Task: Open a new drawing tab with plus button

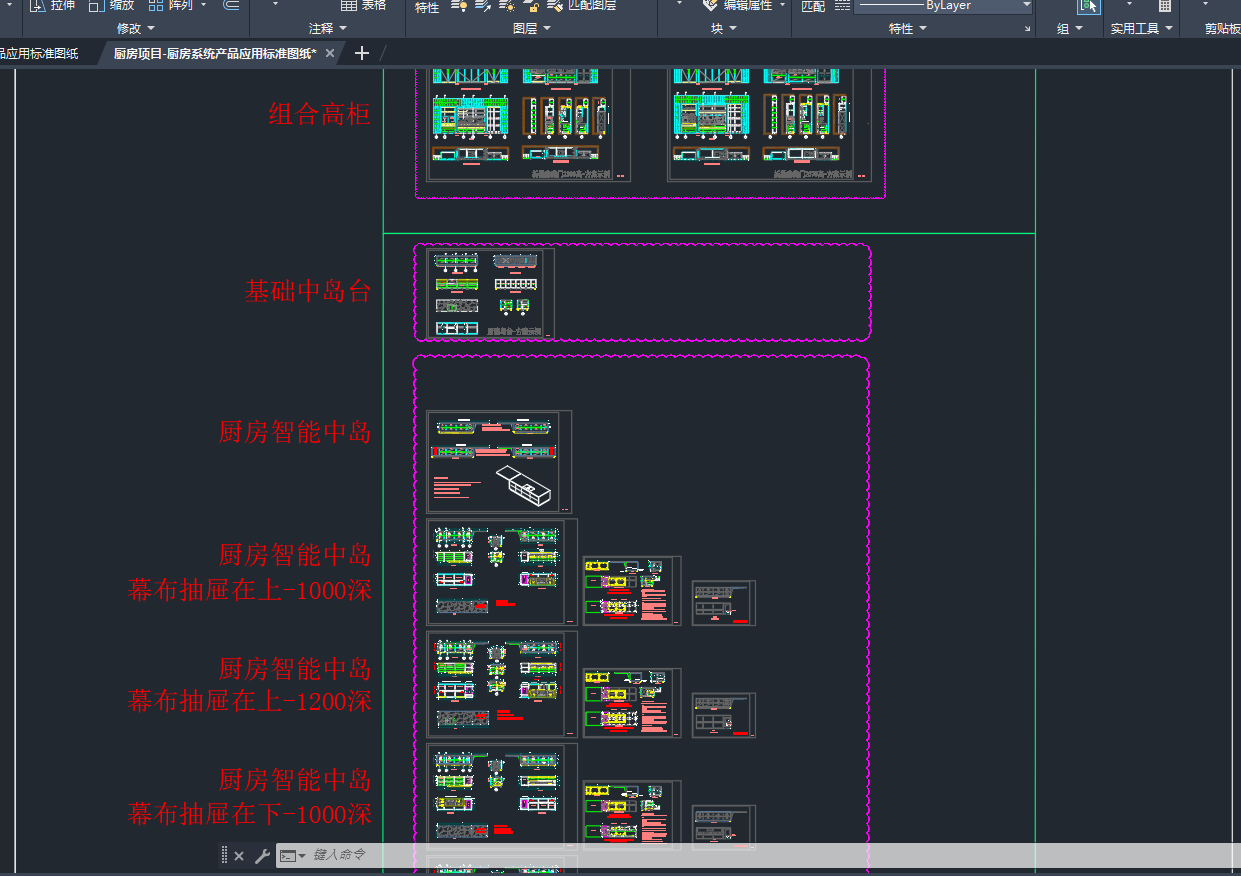Action: 362,53
